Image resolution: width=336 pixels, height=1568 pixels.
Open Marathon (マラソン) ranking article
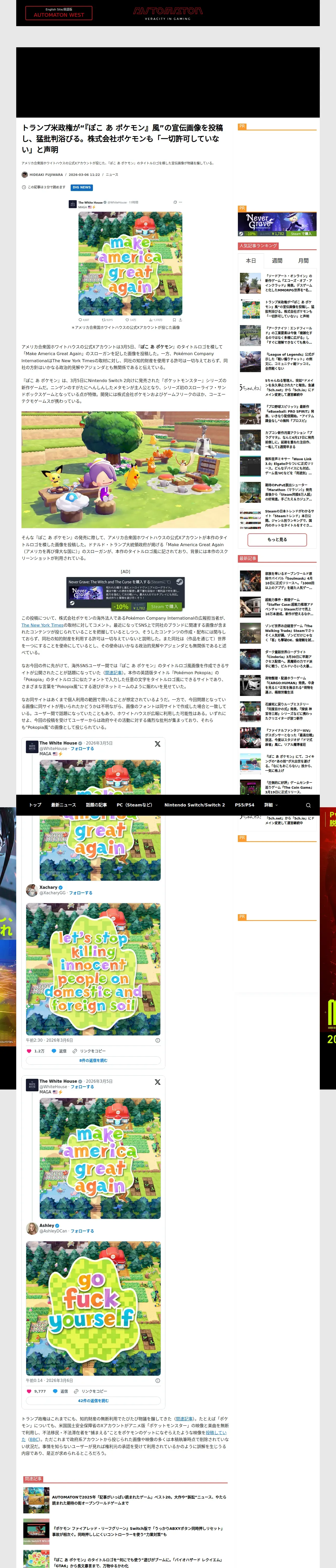tap(277, 492)
